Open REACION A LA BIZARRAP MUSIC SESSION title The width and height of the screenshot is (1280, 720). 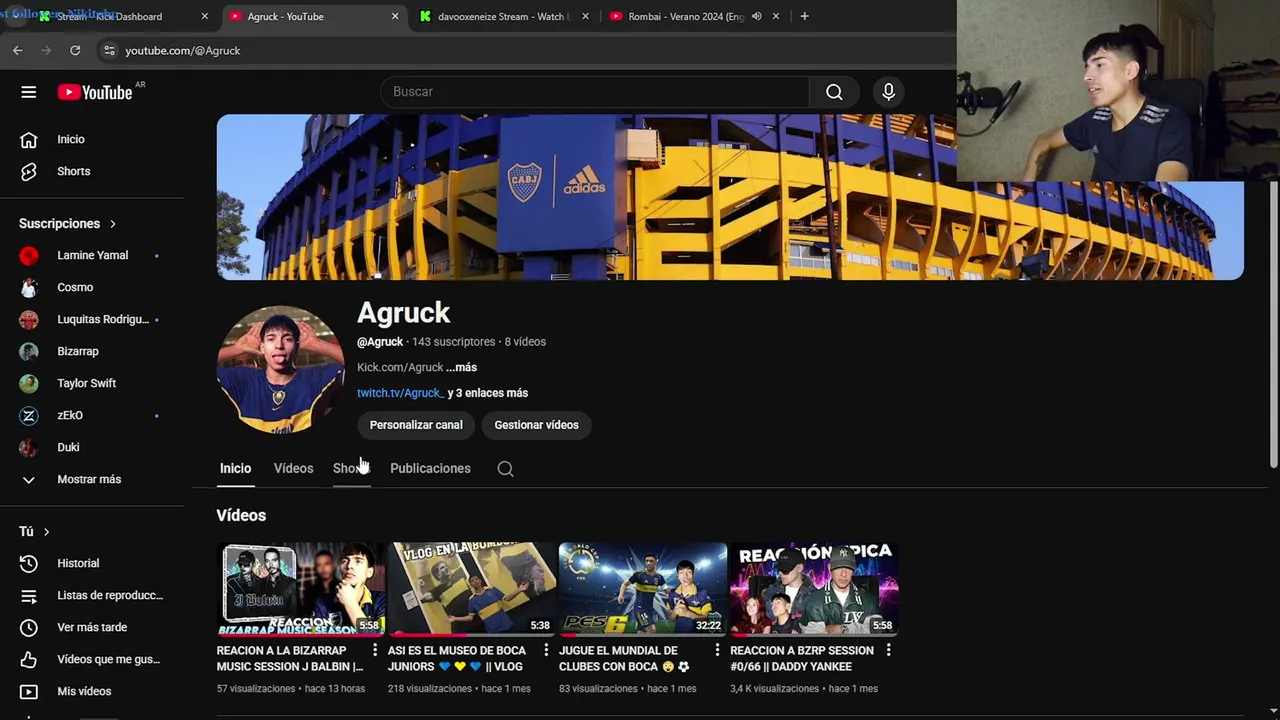tap(290, 658)
